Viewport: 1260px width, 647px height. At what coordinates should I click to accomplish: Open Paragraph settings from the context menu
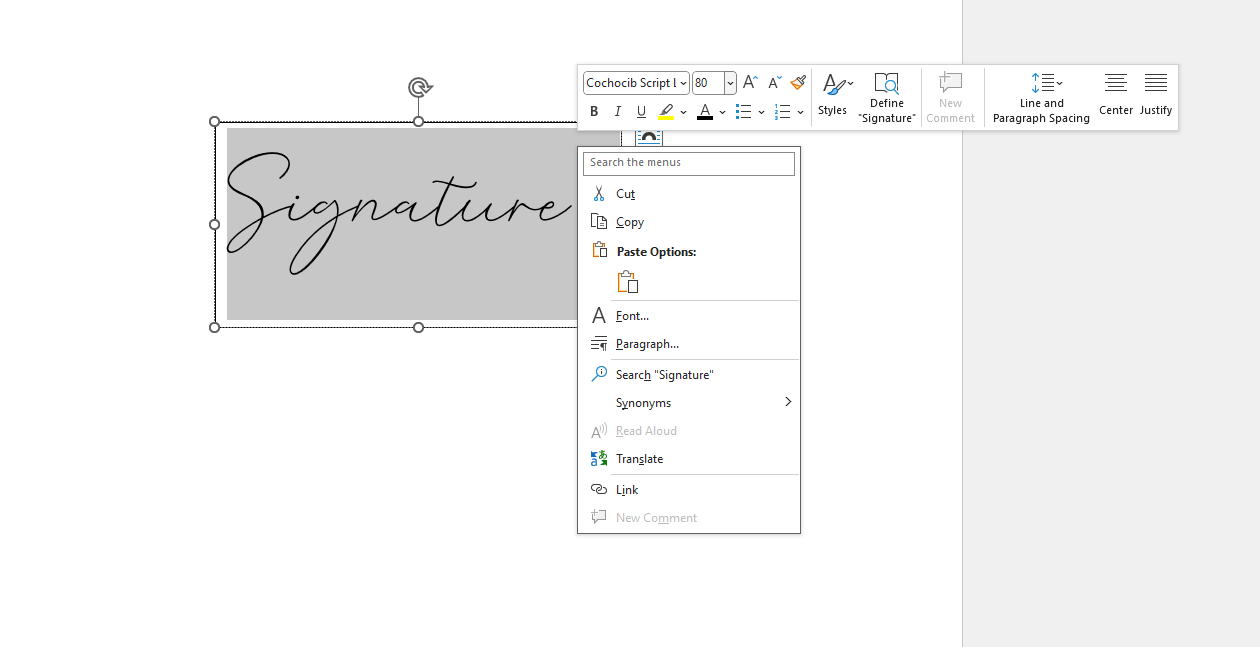[x=645, y=343]
